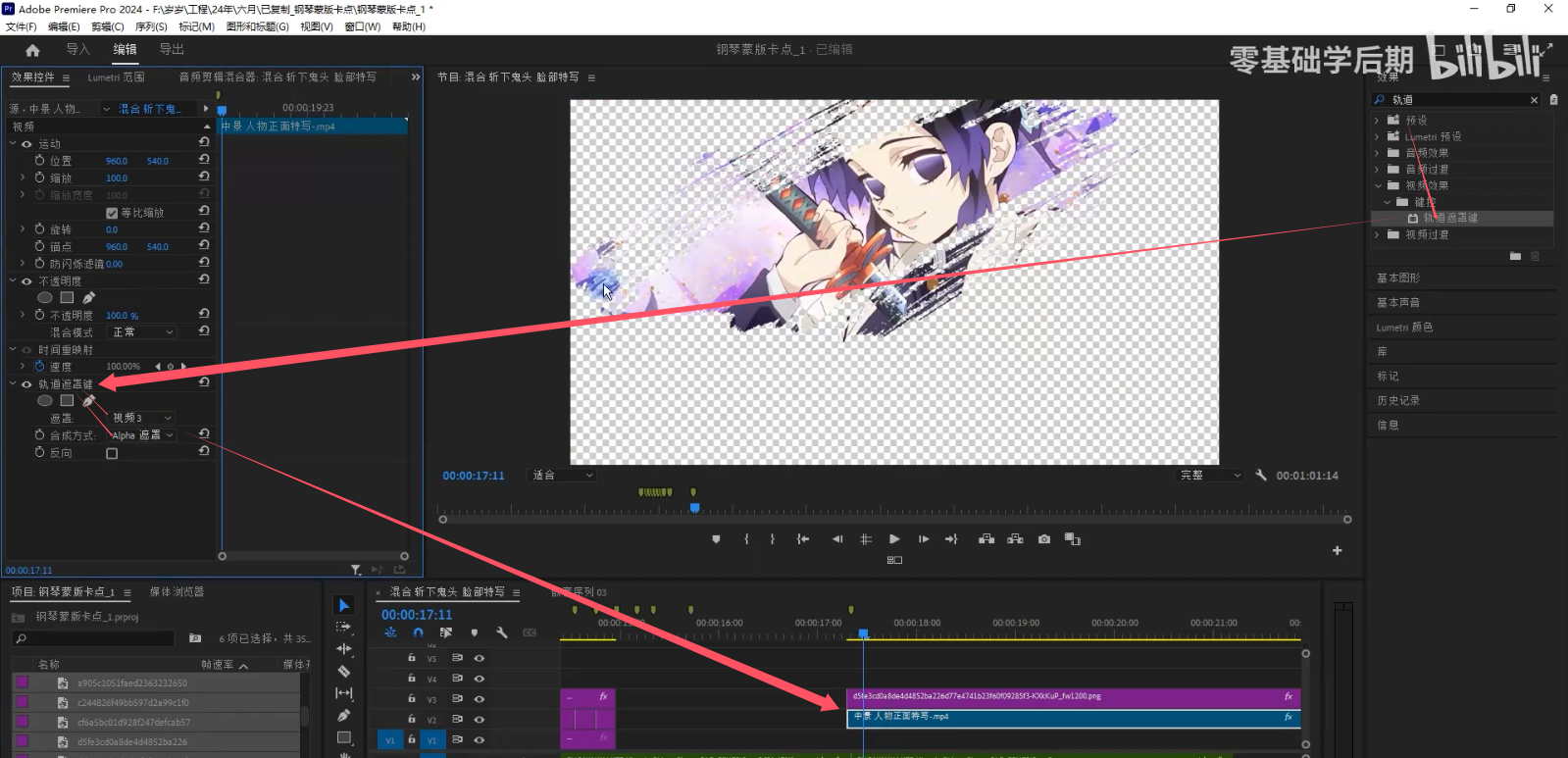The height and width of the screenshot is (758, 1568).
Task: Open 合成方式 Alpha 遮罩 dropdown
Action: (142, 435)
